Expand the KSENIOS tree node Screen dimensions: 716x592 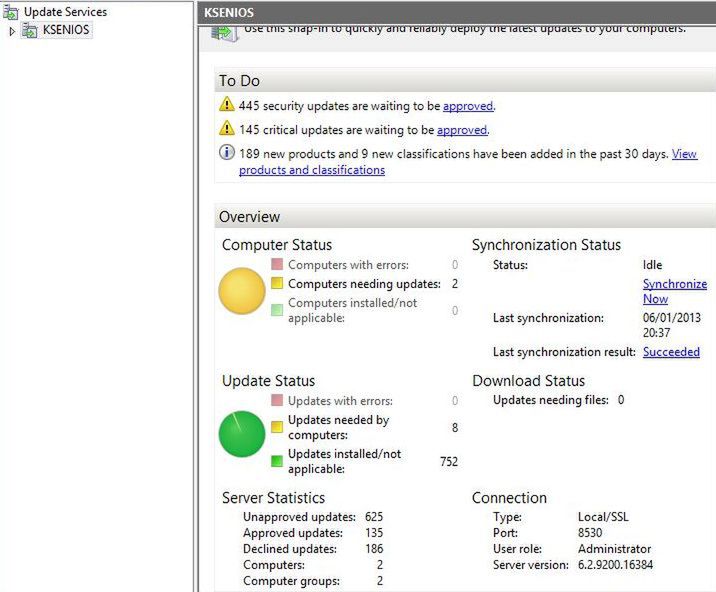pyautogui.click(x=12, y=31)
